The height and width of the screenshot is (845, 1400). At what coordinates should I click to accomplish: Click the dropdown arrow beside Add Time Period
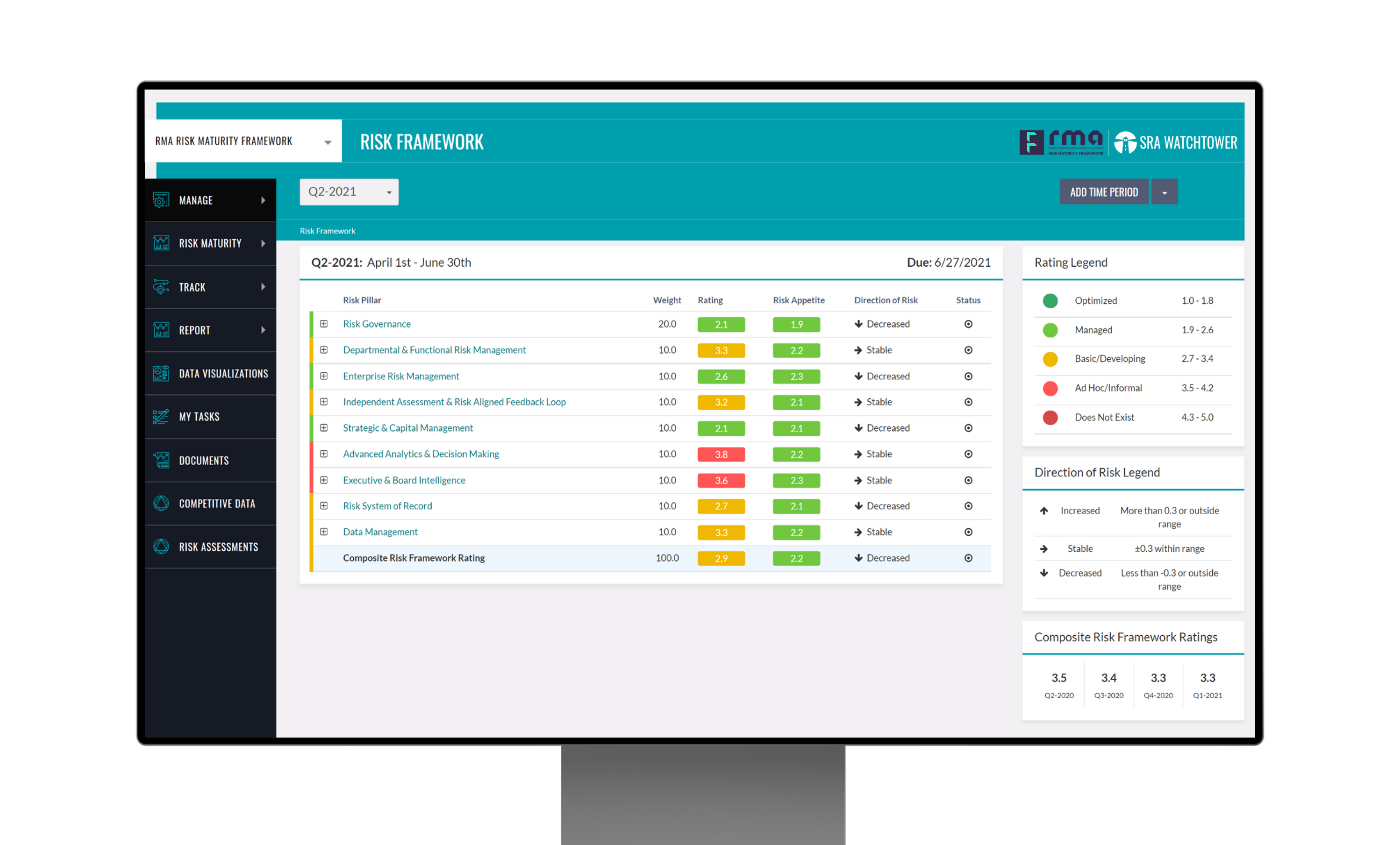(x=1164, y=192)
